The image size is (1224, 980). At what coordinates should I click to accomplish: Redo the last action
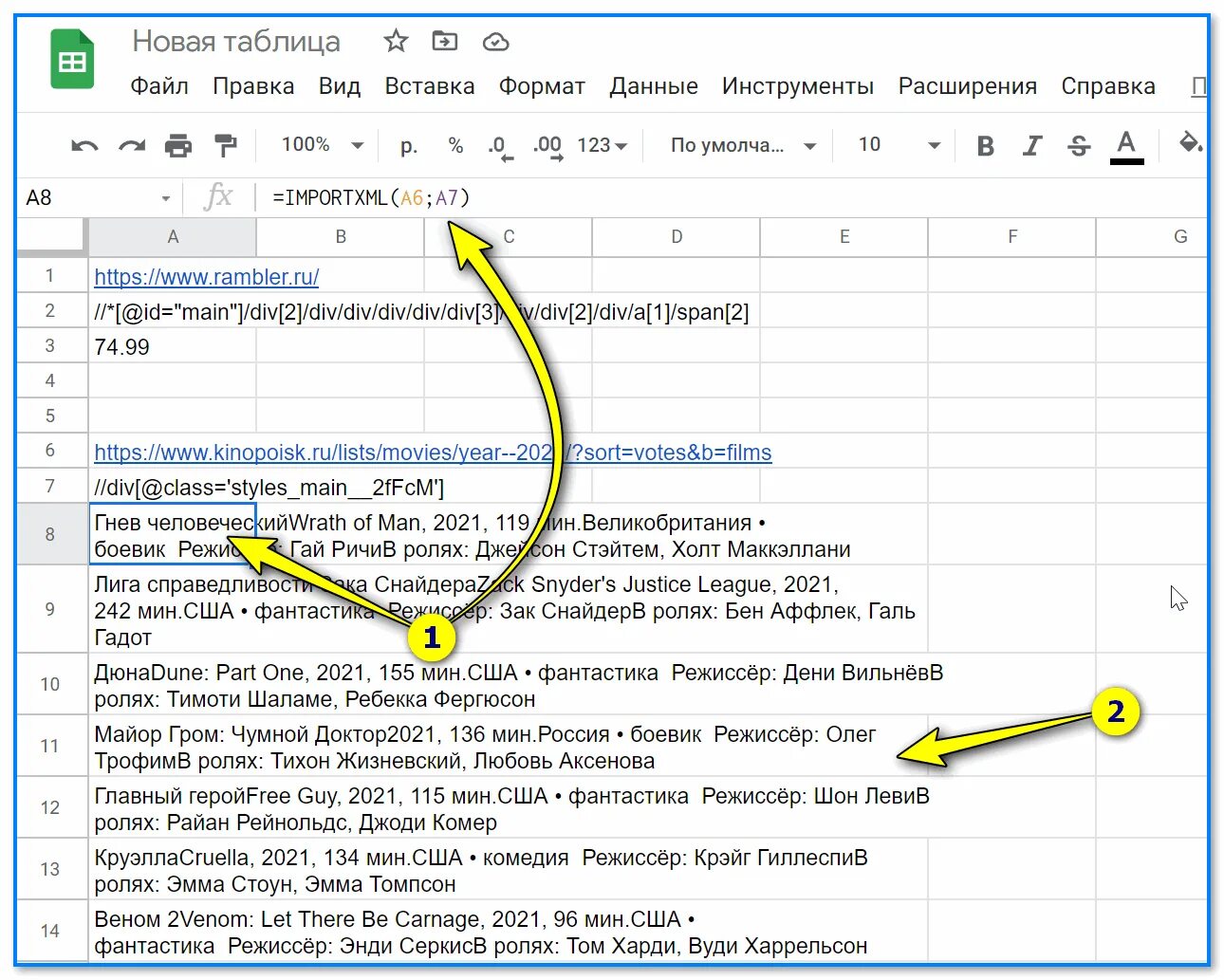click(x=132, y=145)
